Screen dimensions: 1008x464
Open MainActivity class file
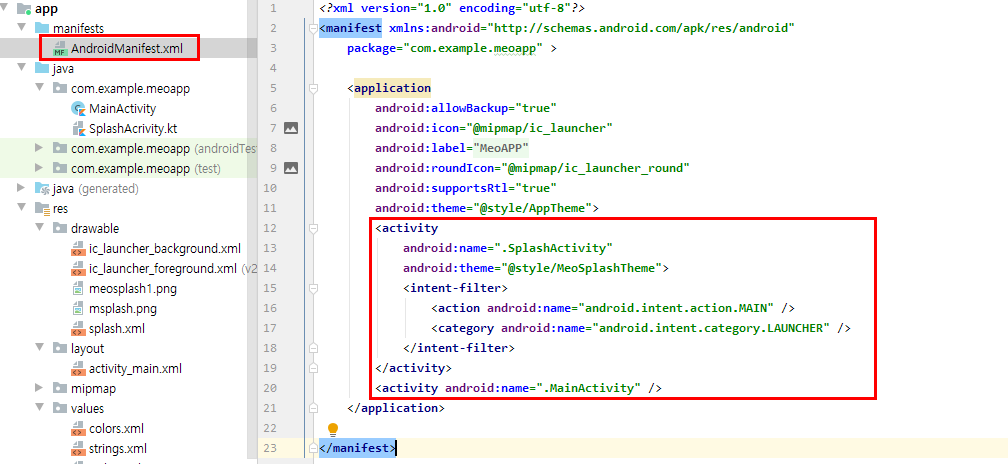click(x=122, y=109)
